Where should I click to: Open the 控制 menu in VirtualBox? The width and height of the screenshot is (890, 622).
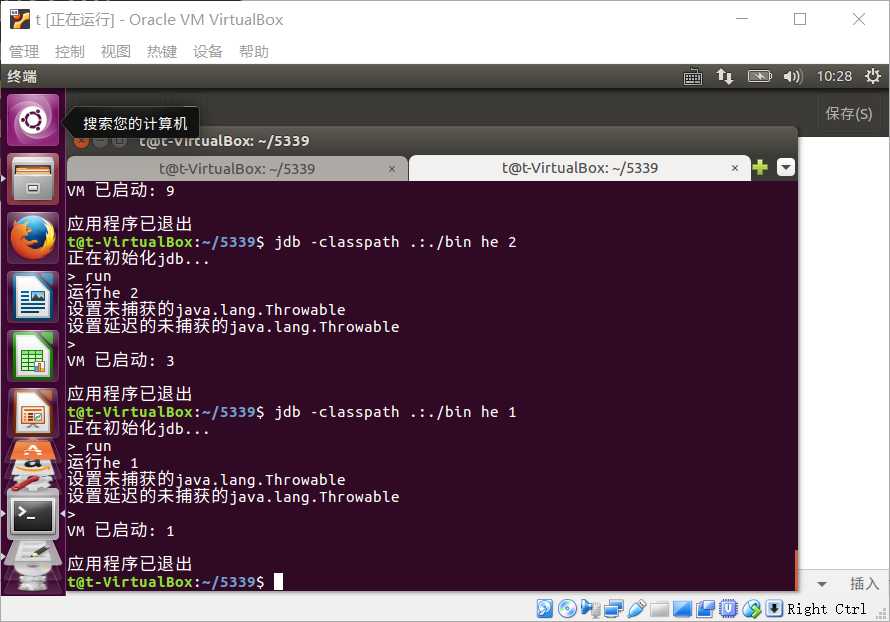tap(70, 52)
